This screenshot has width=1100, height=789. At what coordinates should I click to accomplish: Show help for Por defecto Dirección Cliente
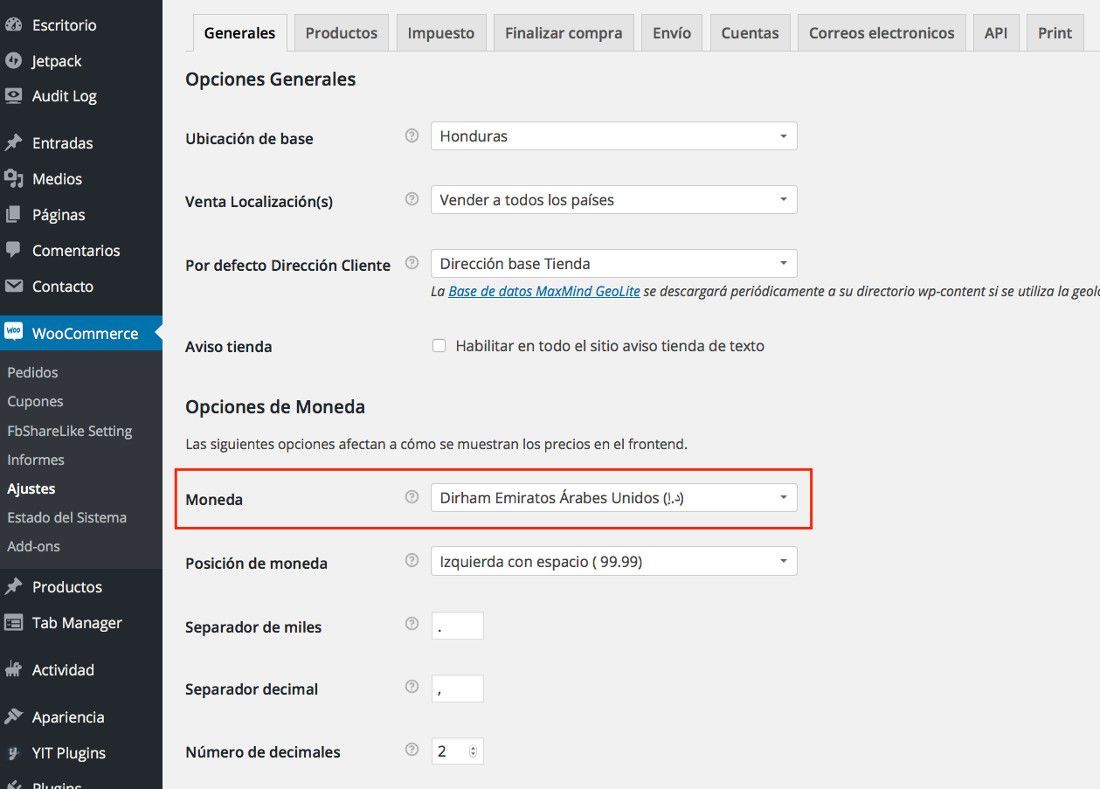pyautogui.click(x=412, y=263)
